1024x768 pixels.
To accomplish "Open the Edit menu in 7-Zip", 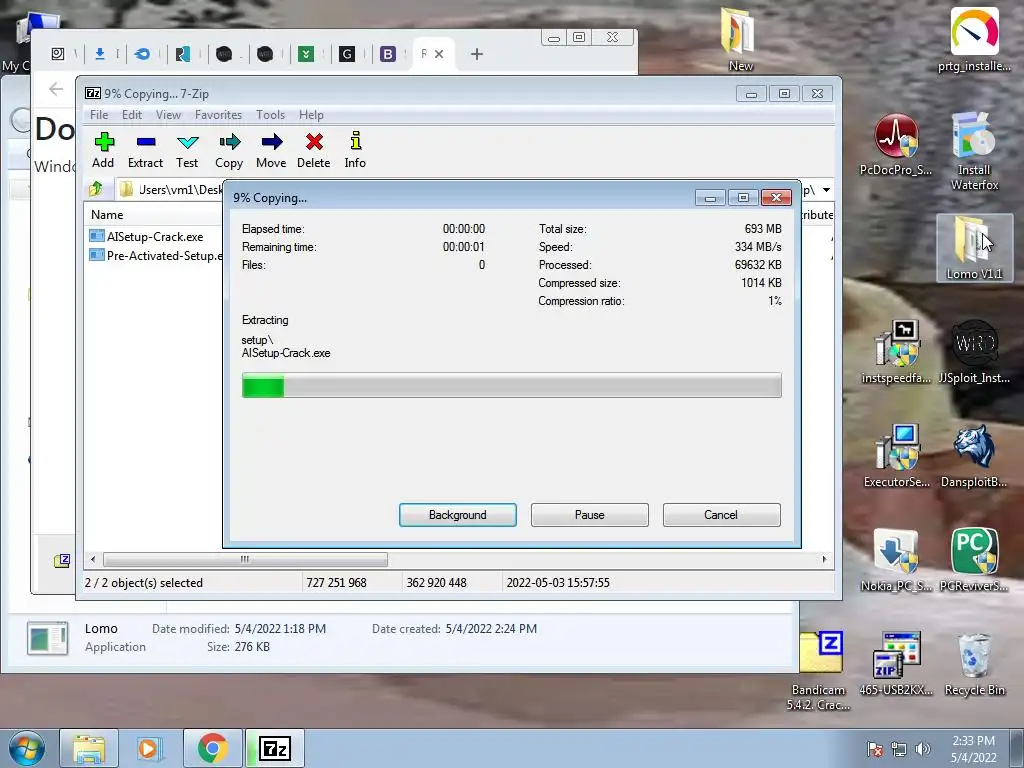I will (x=132, y=115).
